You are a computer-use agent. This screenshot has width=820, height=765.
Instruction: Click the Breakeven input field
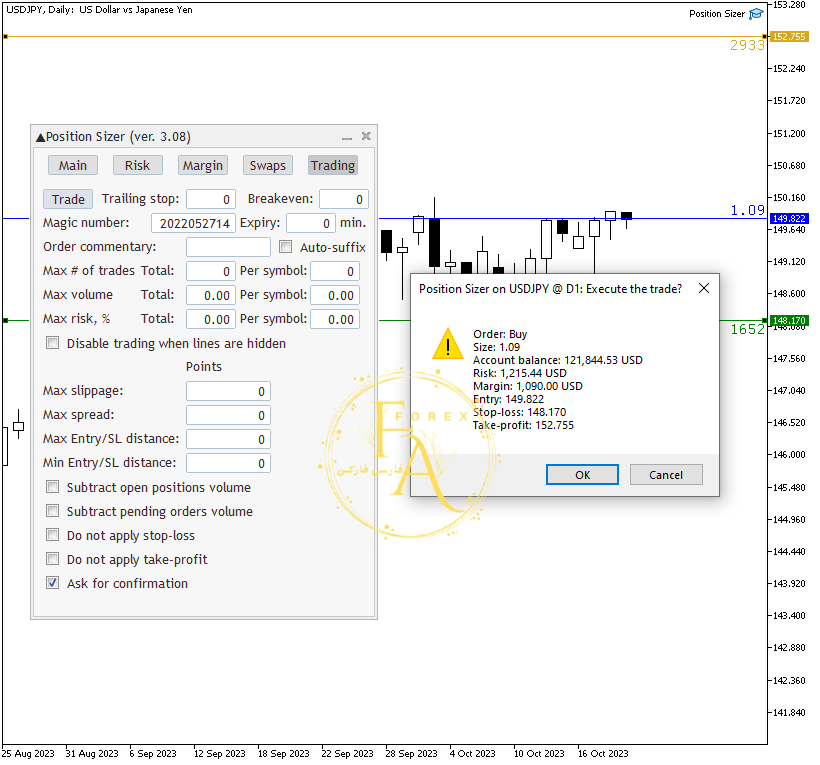click(344, 199)
